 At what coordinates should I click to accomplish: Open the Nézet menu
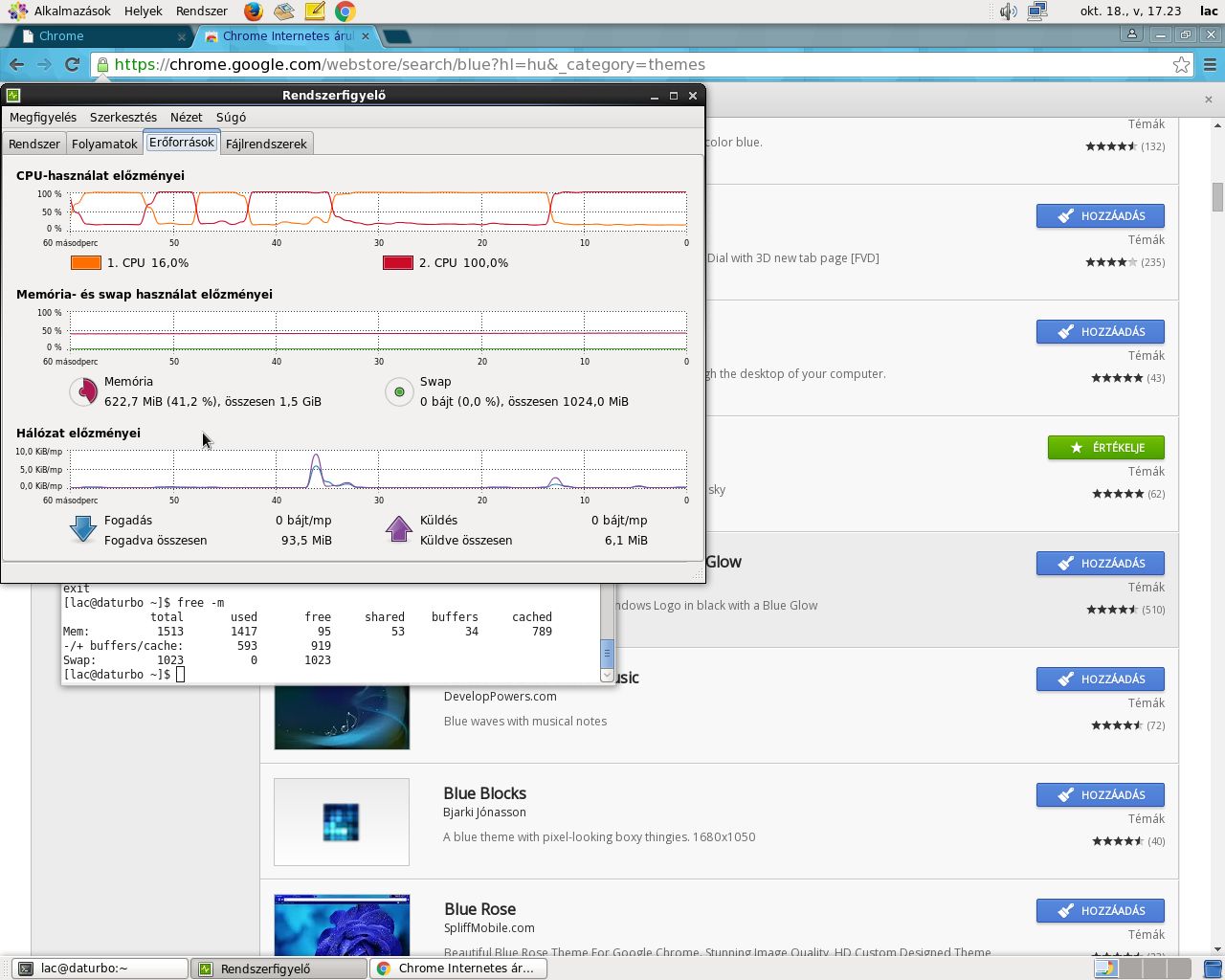point(187,117)
